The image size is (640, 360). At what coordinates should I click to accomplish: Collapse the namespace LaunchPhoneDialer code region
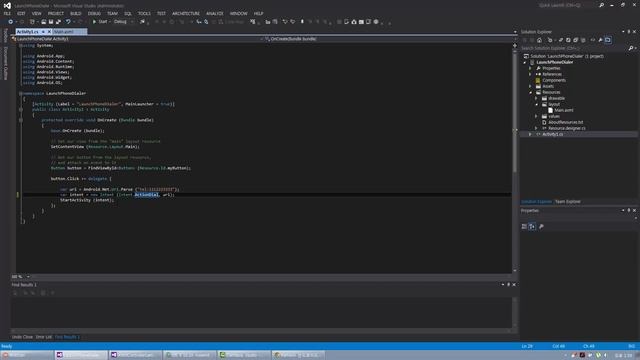[x=20, y=93]
